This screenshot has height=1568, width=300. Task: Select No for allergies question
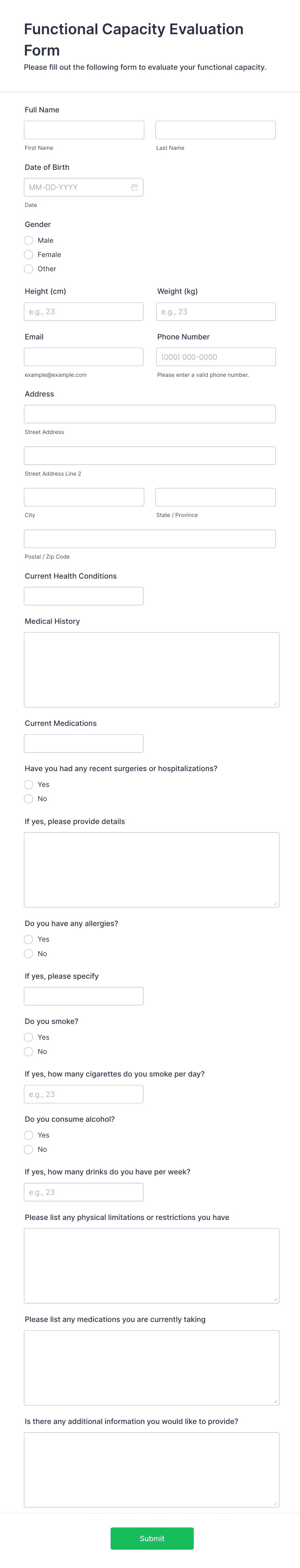29,954
